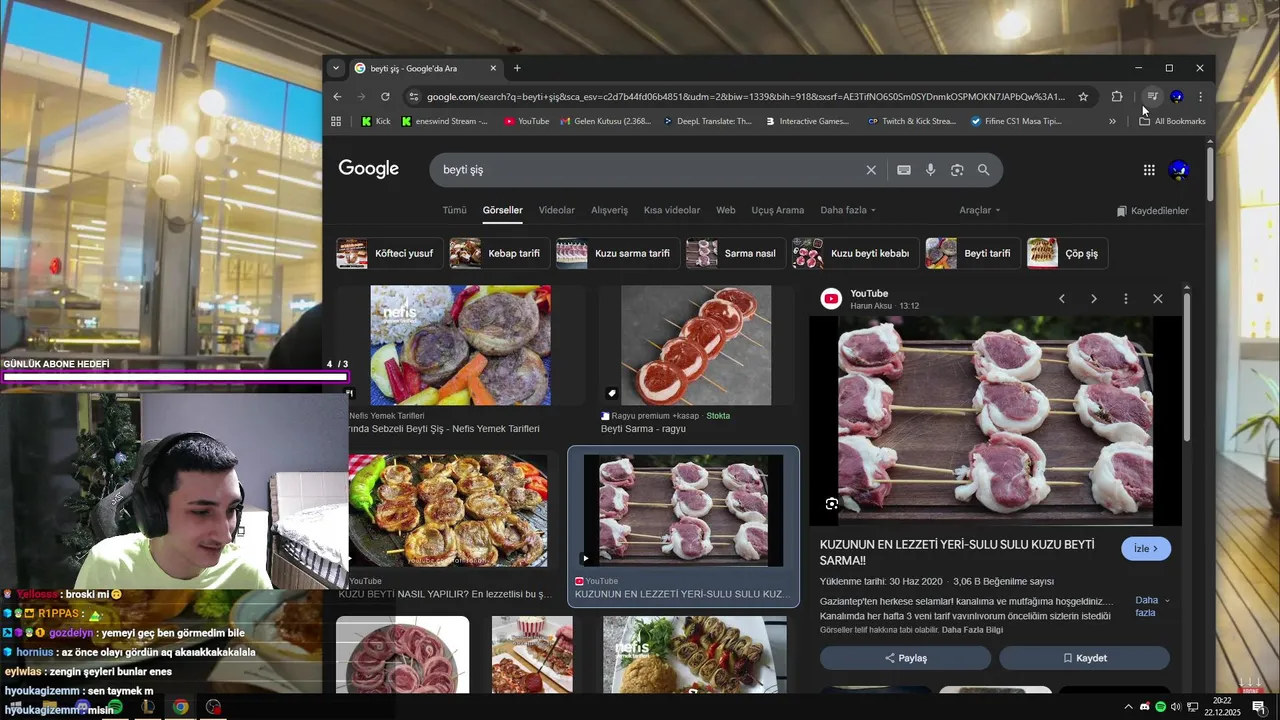Open the volume speaker icon in tray
Image resolution: width=1280 pixels, height=720 pixels.
coord(1176,707)
